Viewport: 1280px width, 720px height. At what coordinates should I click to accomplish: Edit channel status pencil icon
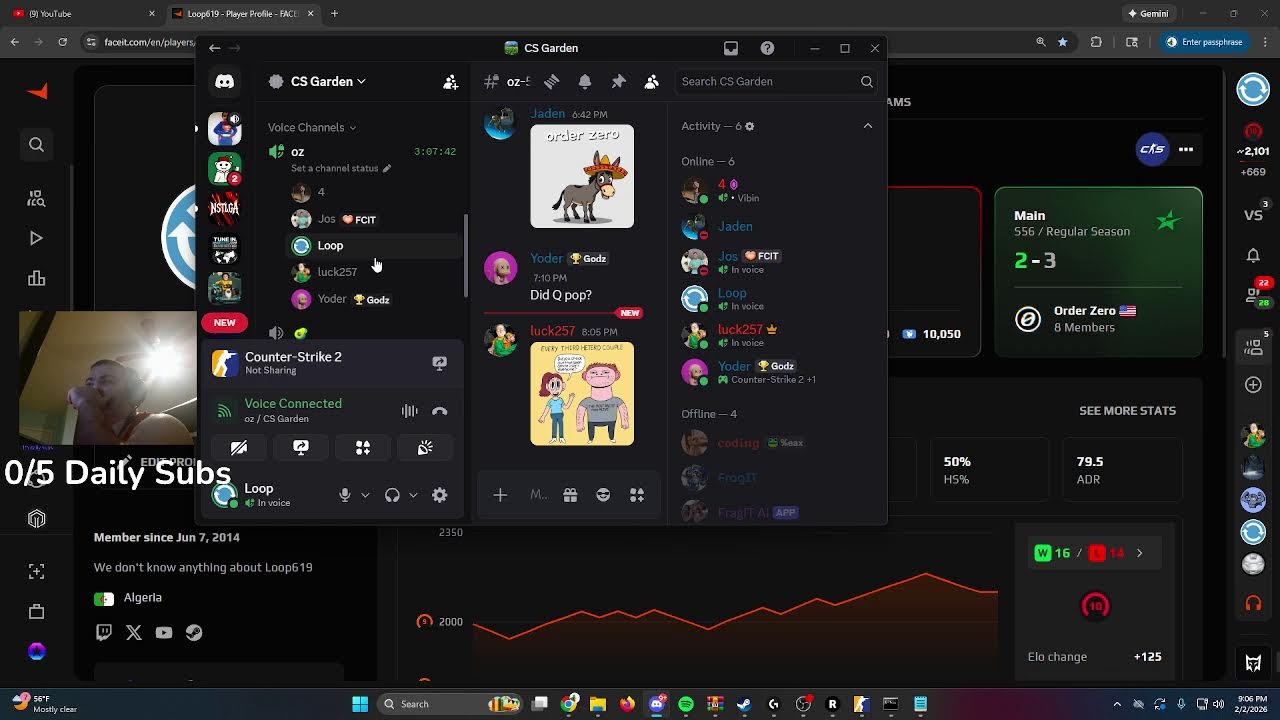387,168
